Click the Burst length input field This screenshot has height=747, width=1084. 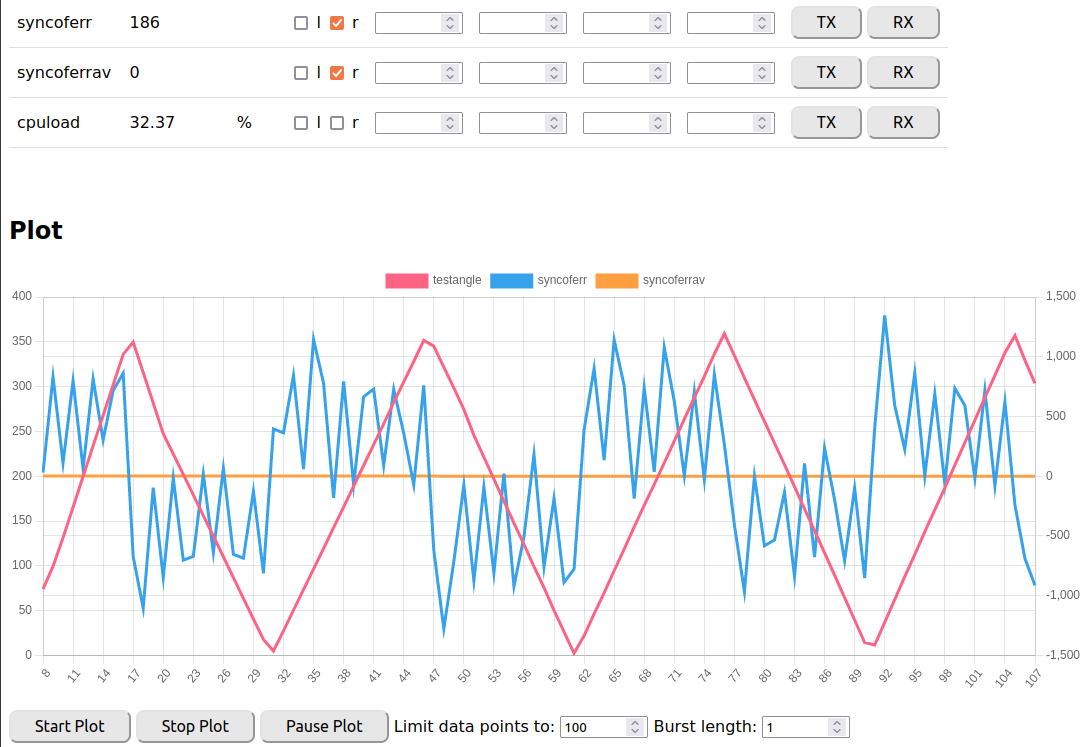[x=795, y=727]
